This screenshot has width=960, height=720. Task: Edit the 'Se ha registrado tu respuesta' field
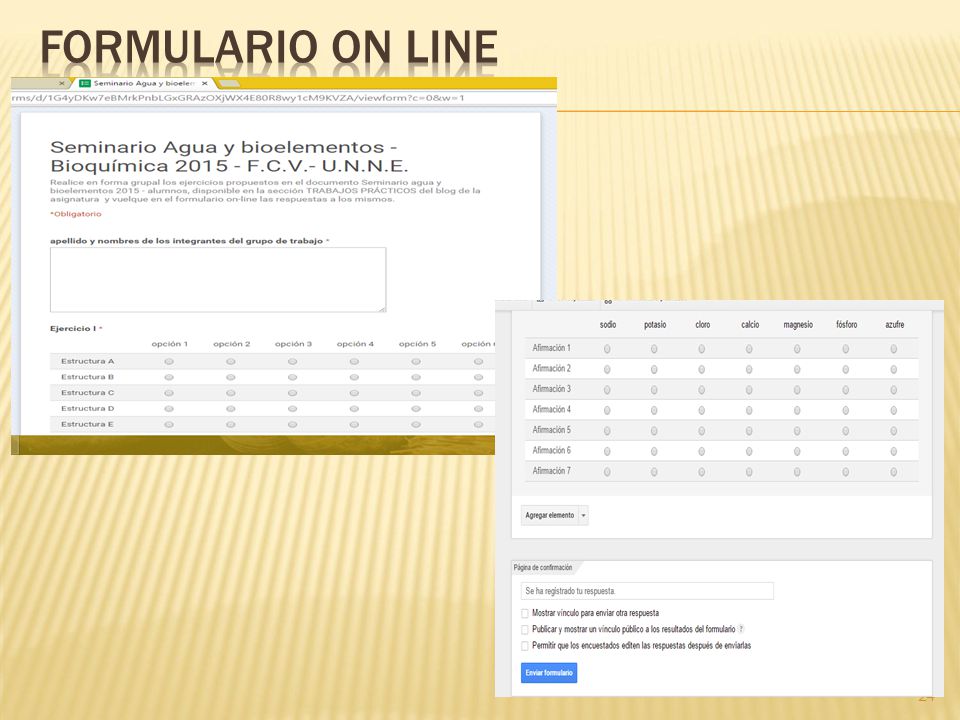[x=647, y=591]
